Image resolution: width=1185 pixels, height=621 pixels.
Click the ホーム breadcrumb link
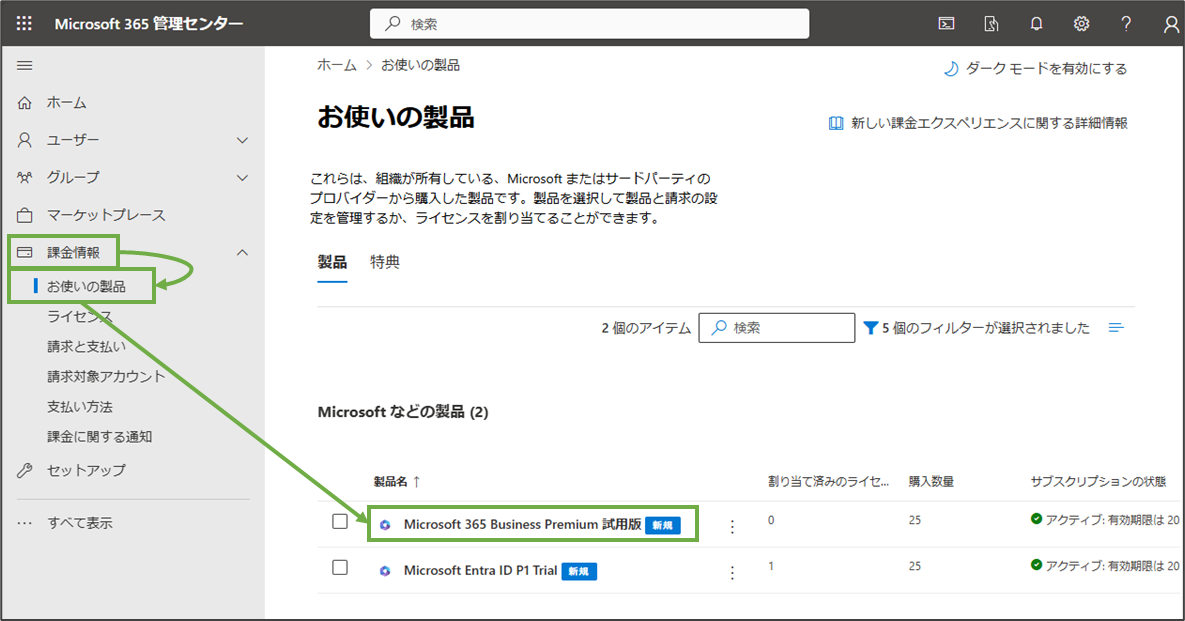(x=336, y=66)
